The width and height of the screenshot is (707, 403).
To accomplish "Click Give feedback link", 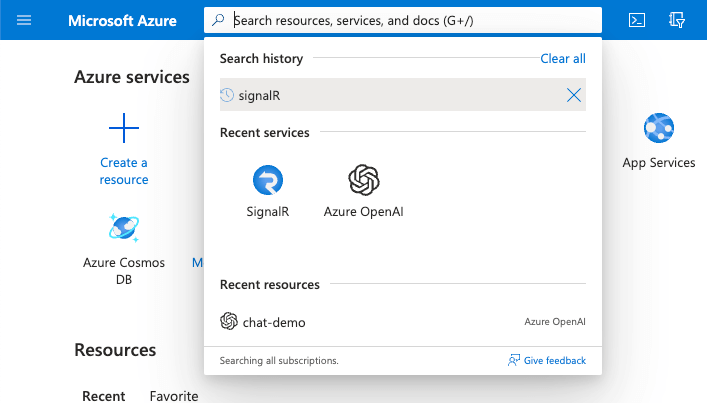I will click(x=555, y=361).
